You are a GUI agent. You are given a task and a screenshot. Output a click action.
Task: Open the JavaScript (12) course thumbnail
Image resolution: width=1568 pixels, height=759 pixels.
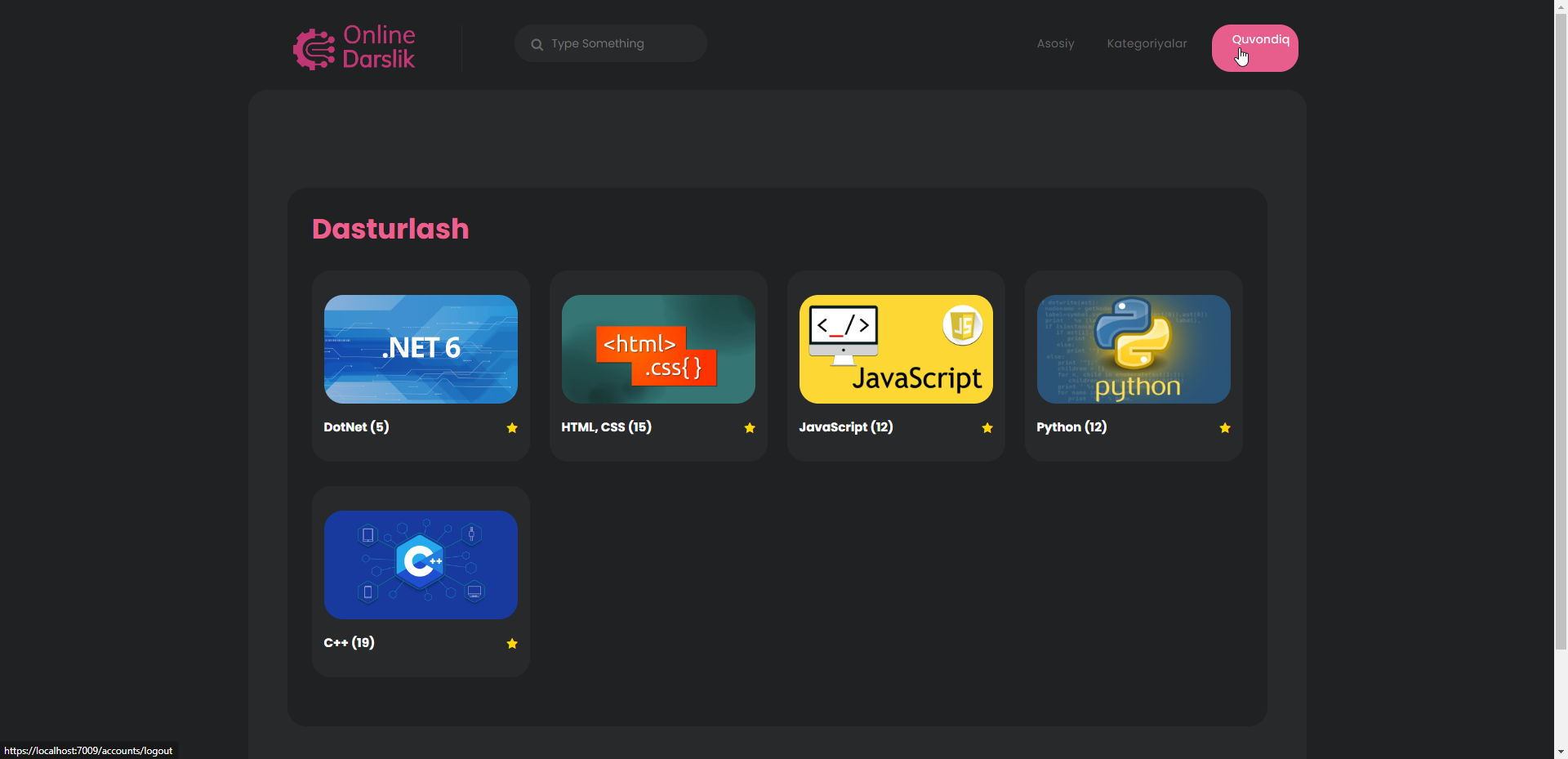click(895, 349)
